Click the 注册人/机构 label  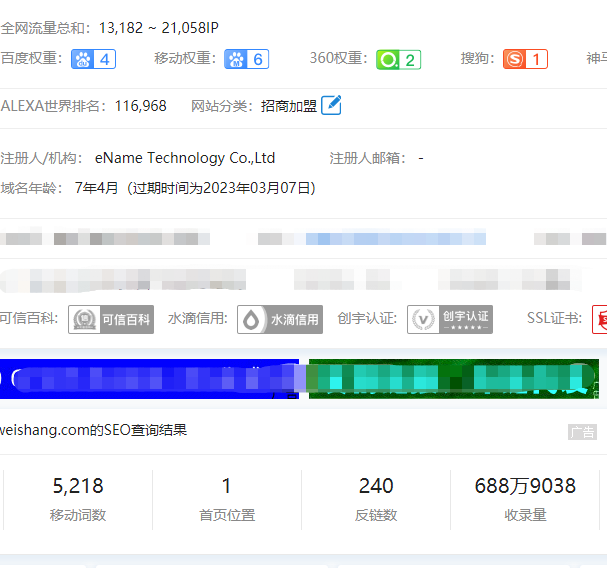click(x=41, y=158)
